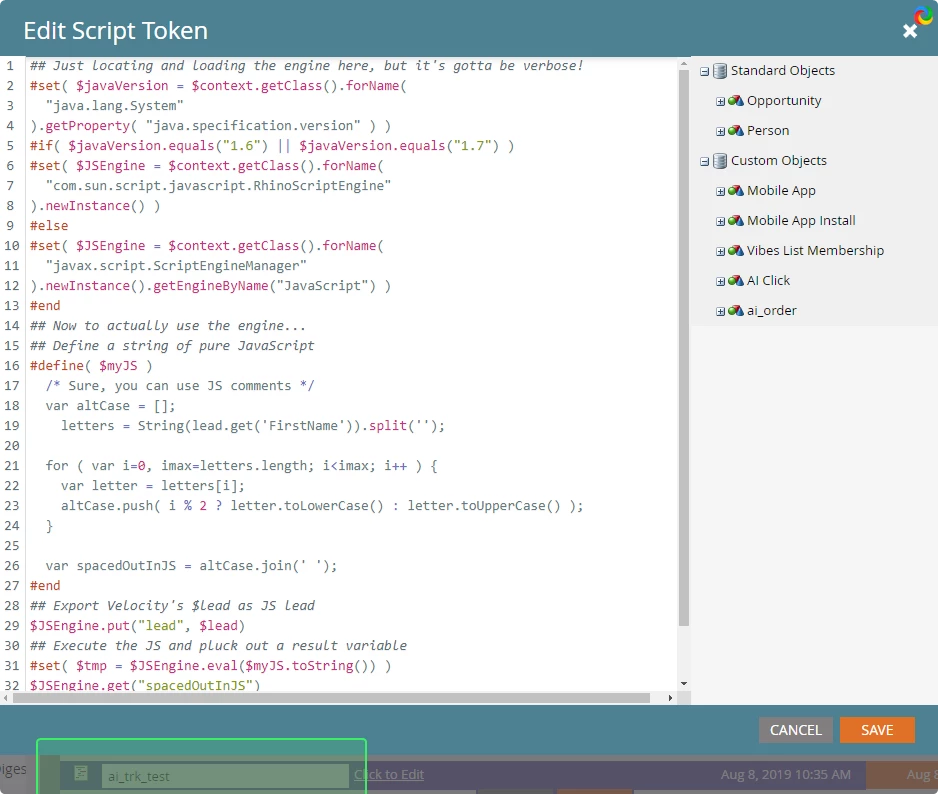938x794 pixels.
Task: Click the editor's vertical scrollbar thumb
Action: 684,348
